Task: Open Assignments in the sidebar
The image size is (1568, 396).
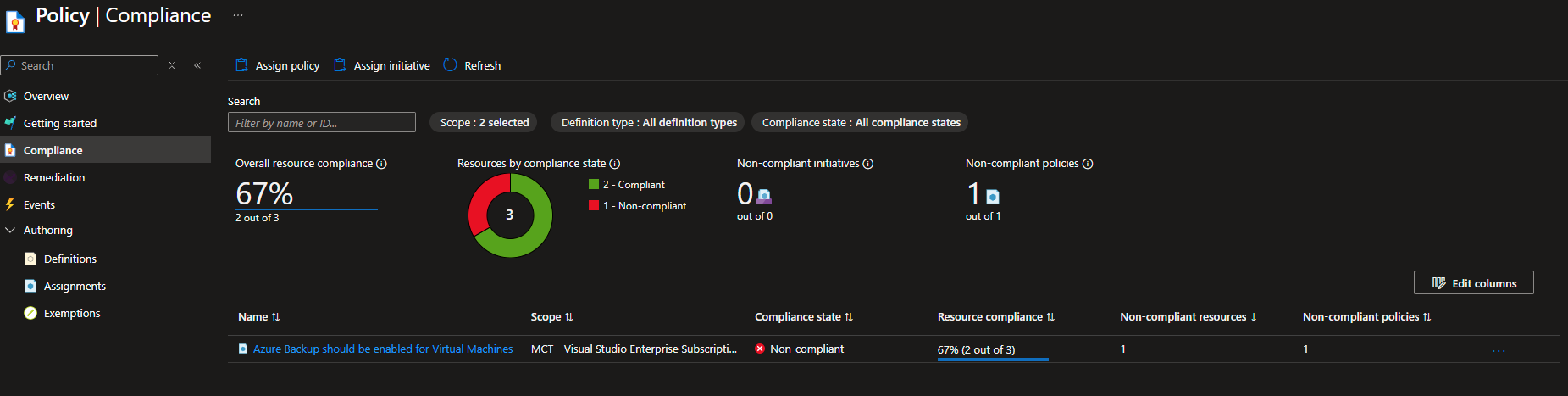Action: pos(75,286)
